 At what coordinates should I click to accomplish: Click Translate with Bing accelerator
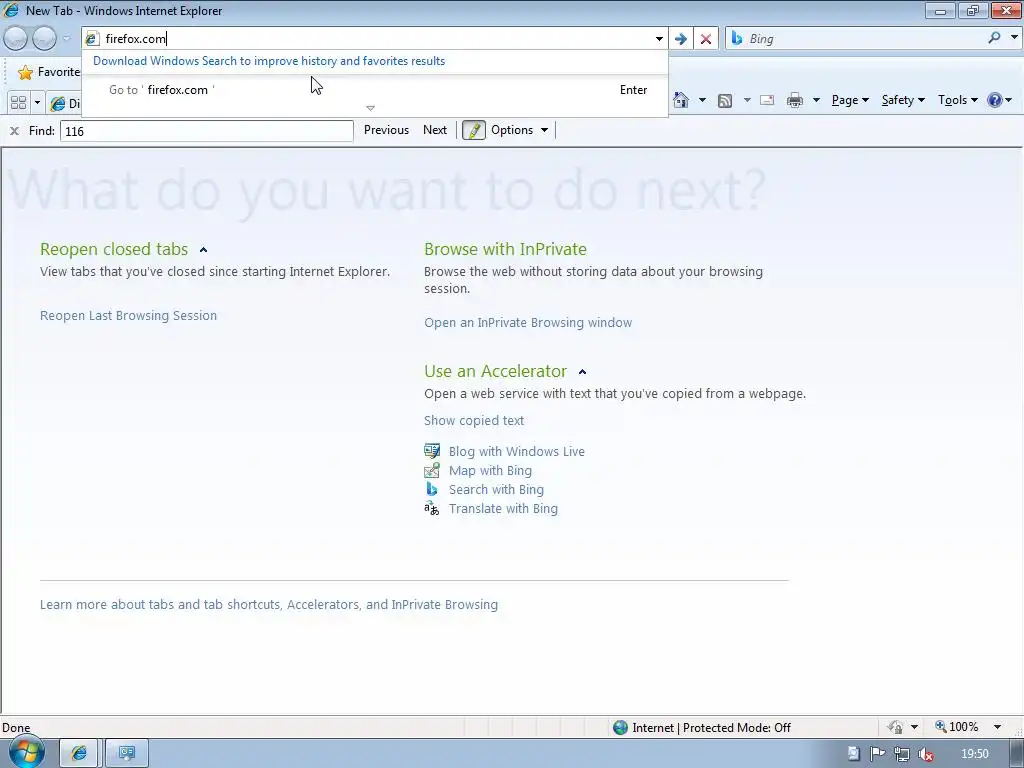coord(503,508)
